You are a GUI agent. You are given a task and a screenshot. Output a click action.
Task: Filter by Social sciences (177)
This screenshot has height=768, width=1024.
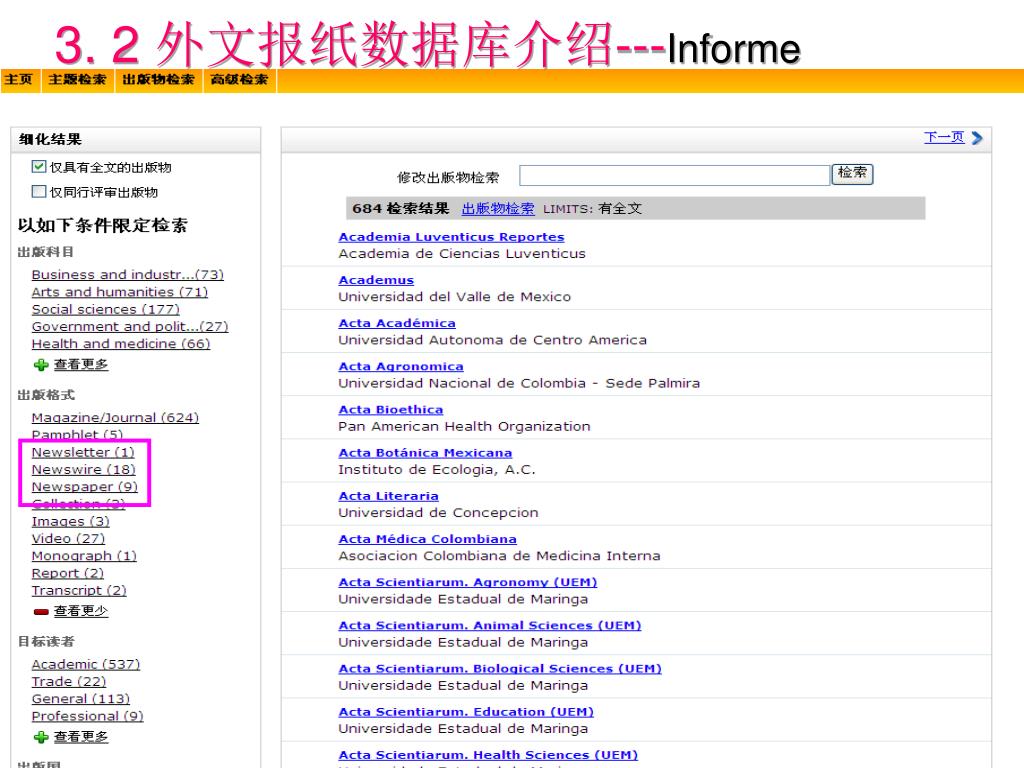pos(106,310)
